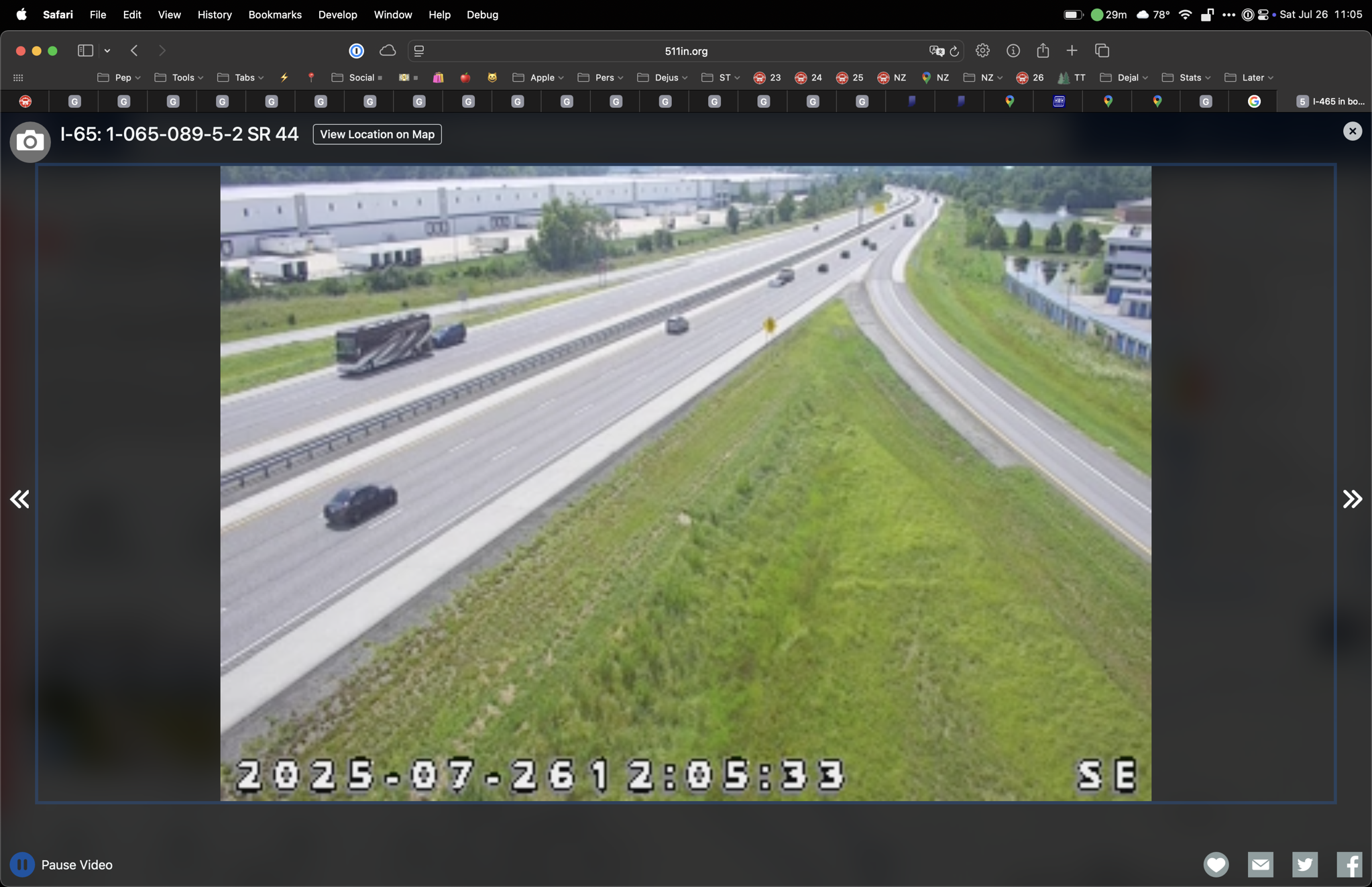Open the gear extension icon
Viewport: 1372px width, 887px height.
[x=982, y=50]
